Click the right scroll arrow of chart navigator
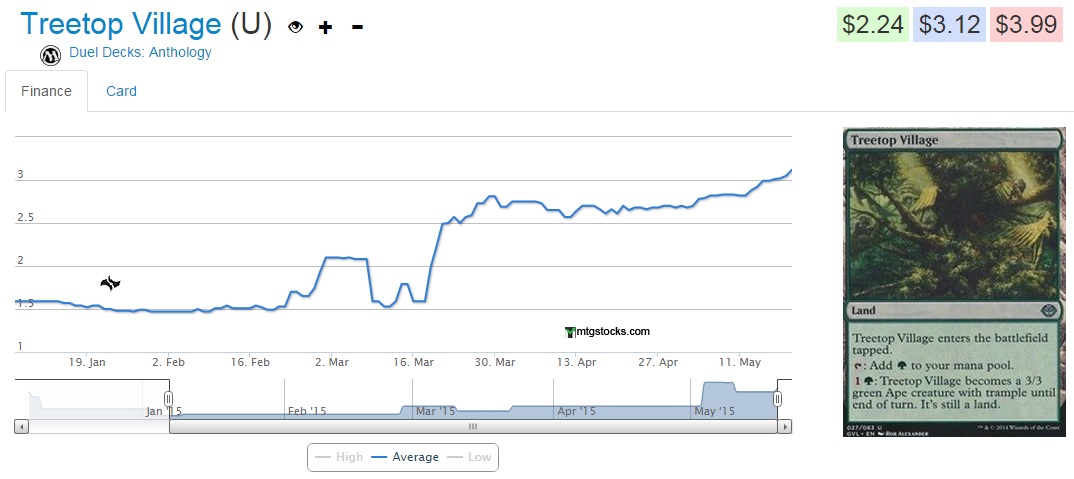Screen dimensions: 1074x479 pyautogui.click(x=785, y=427)
